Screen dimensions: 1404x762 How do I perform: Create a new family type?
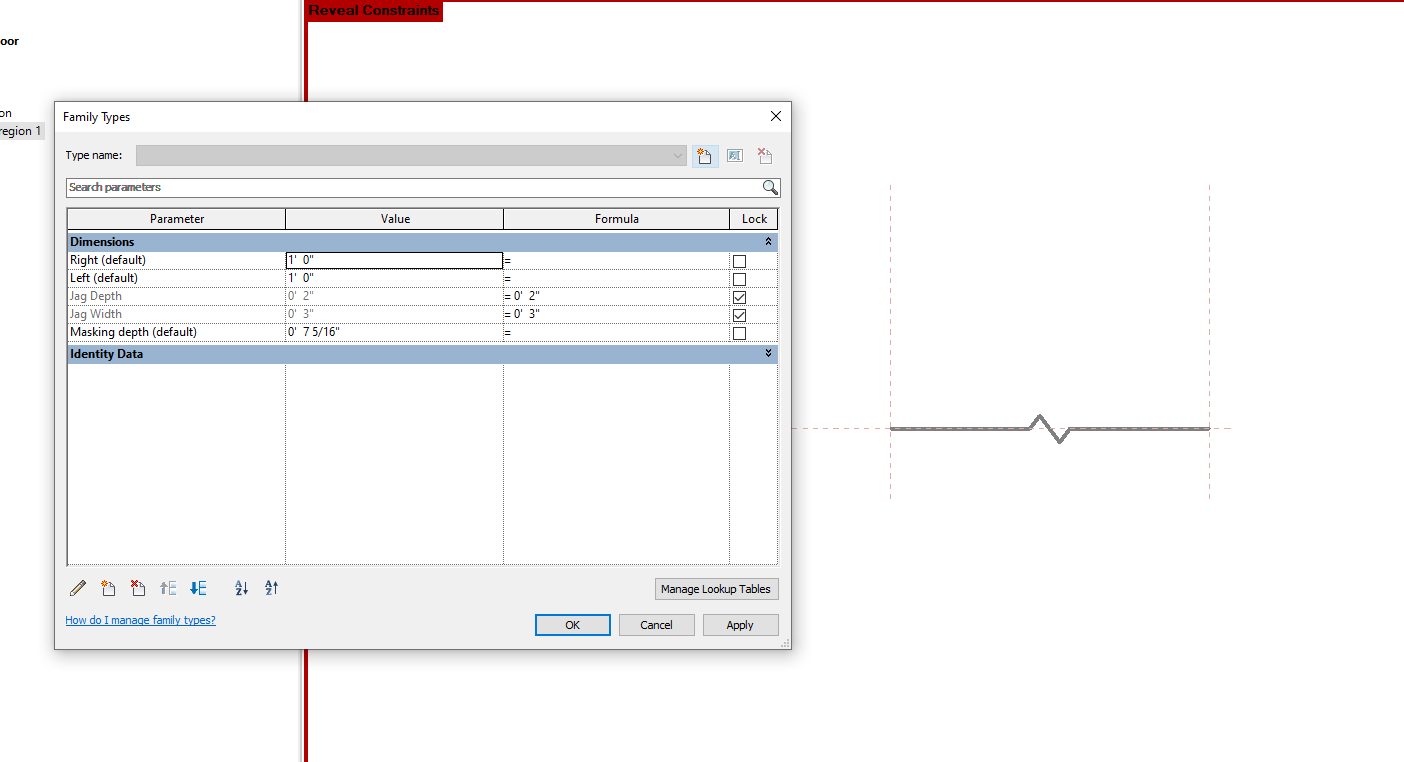click(705, 155)
